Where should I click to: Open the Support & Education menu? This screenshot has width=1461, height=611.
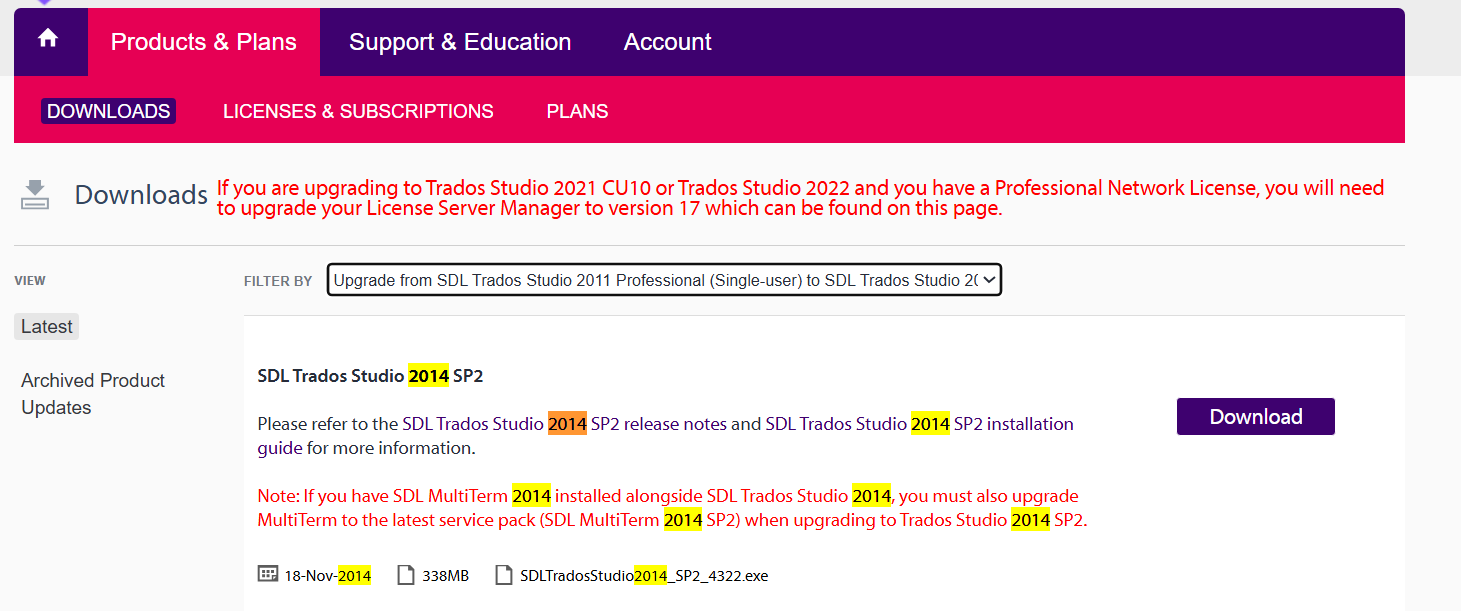[x=459, y=41]
